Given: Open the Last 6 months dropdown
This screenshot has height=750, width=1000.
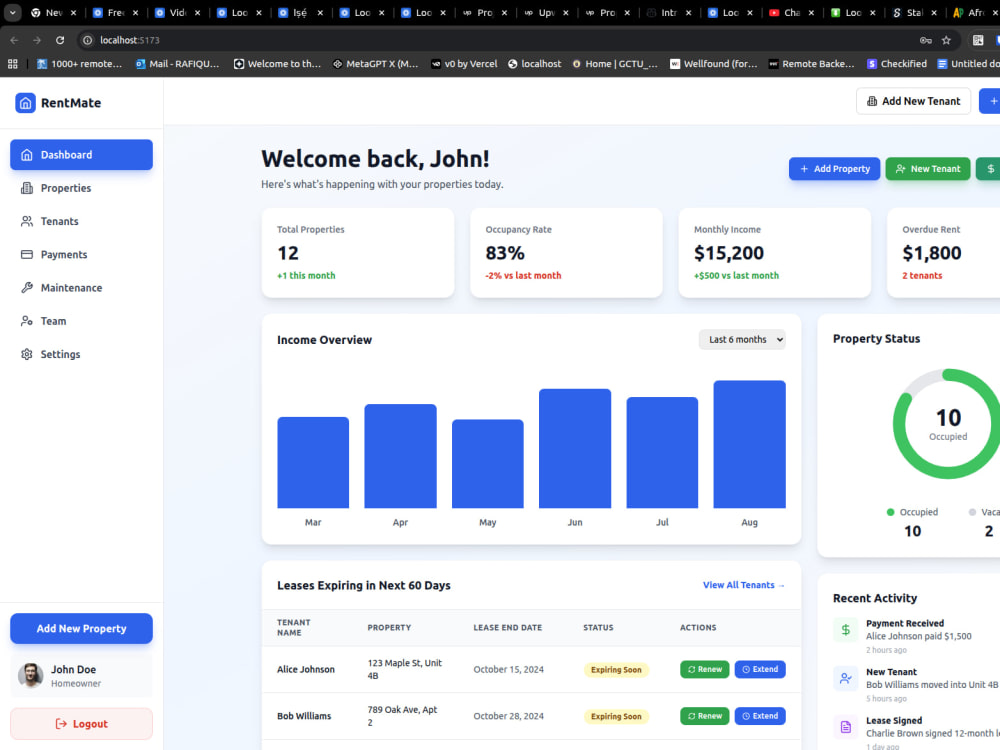Looking at the screenshot, I should coord(742,340).
